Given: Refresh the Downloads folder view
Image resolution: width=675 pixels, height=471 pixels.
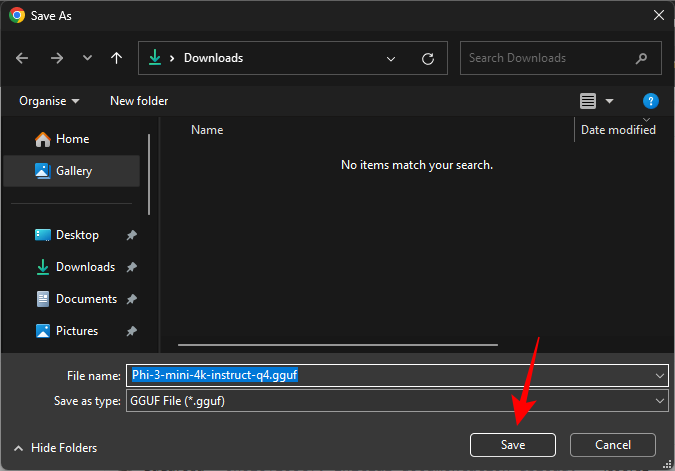Looking at the screenshot, I should (428, 59).
